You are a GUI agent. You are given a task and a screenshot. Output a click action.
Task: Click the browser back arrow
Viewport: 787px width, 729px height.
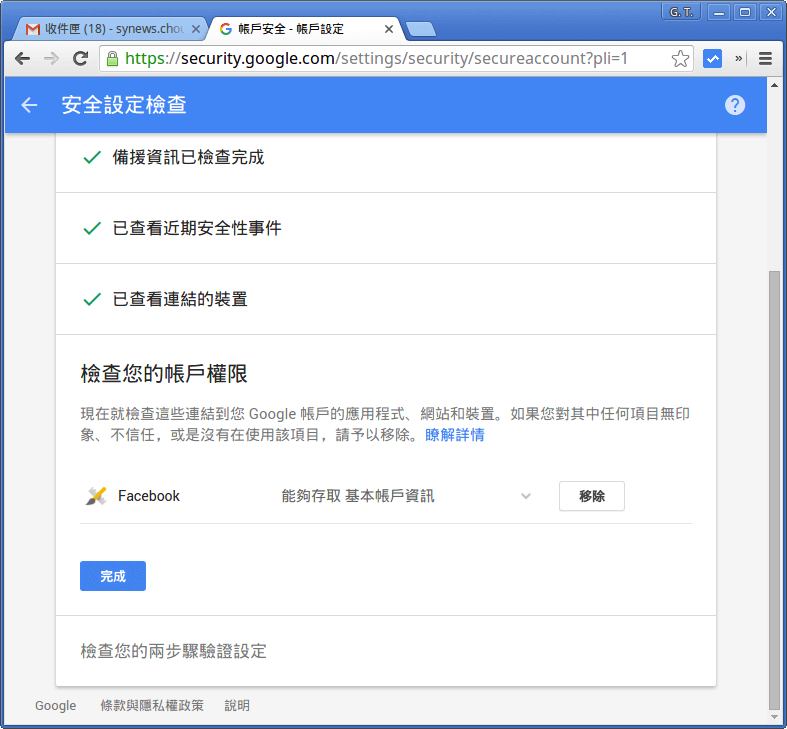(x=23, y=59)
